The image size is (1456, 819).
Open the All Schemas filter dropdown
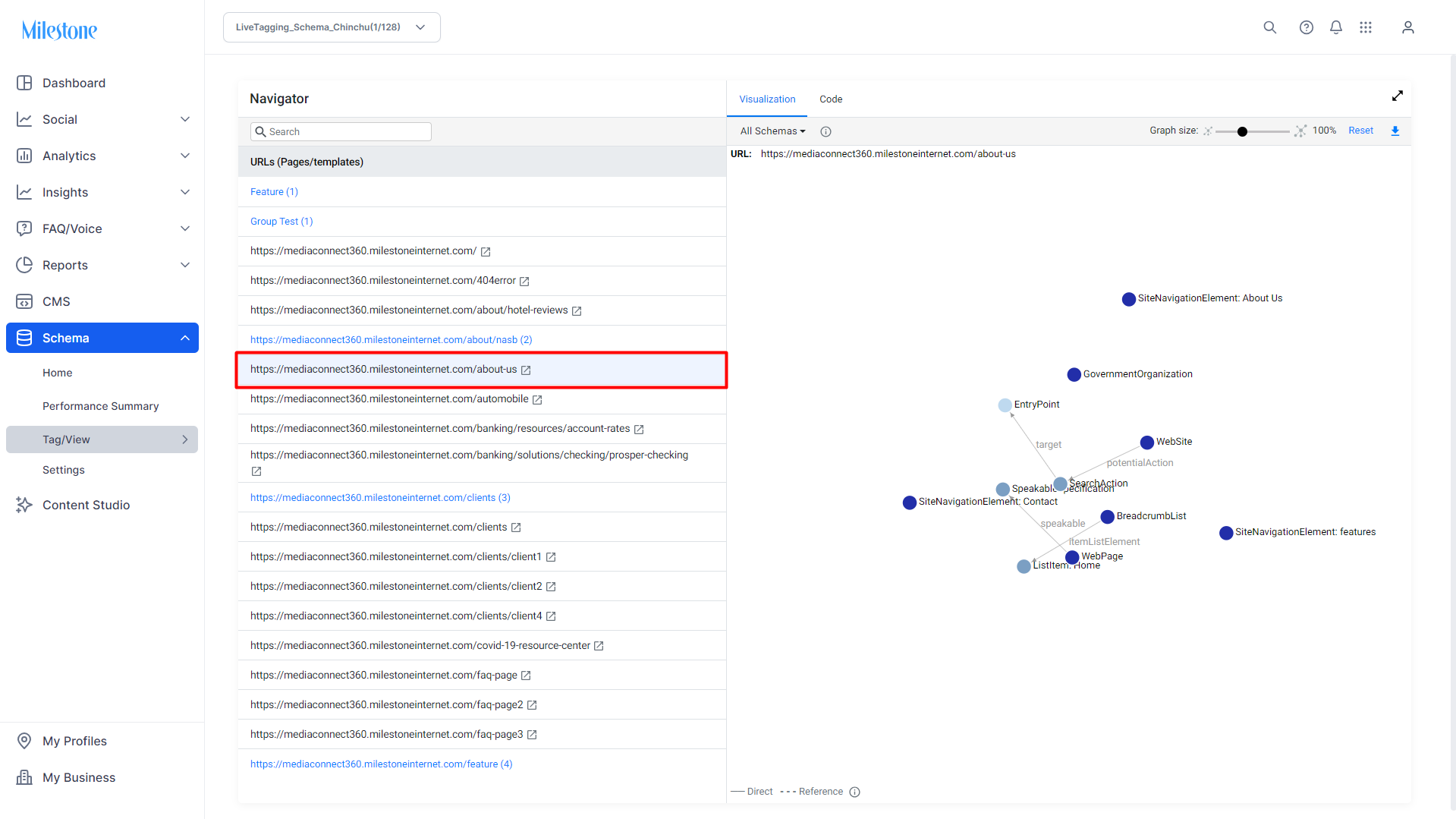[x=772, y=131]
